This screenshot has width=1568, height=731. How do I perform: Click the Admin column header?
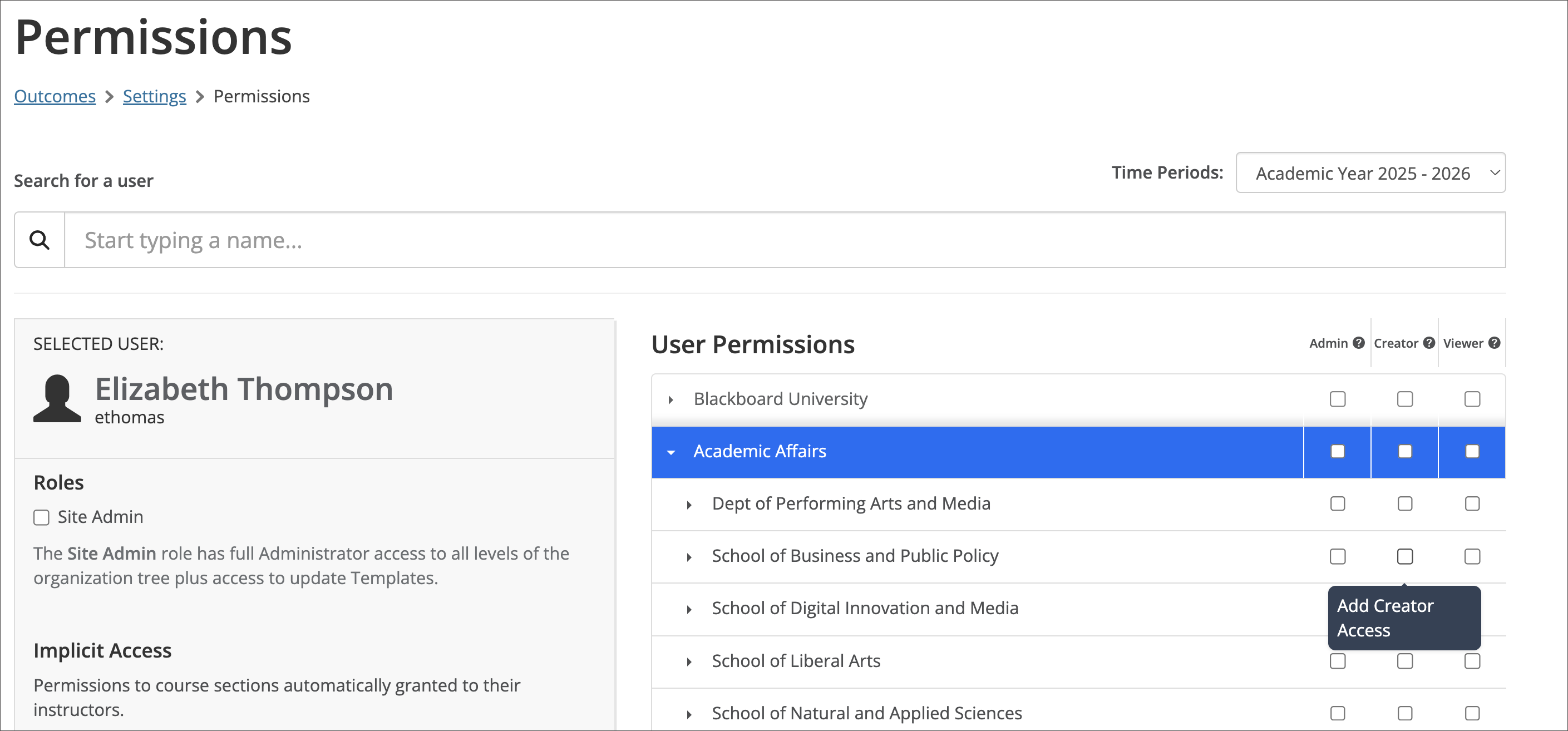point(1328,343)
